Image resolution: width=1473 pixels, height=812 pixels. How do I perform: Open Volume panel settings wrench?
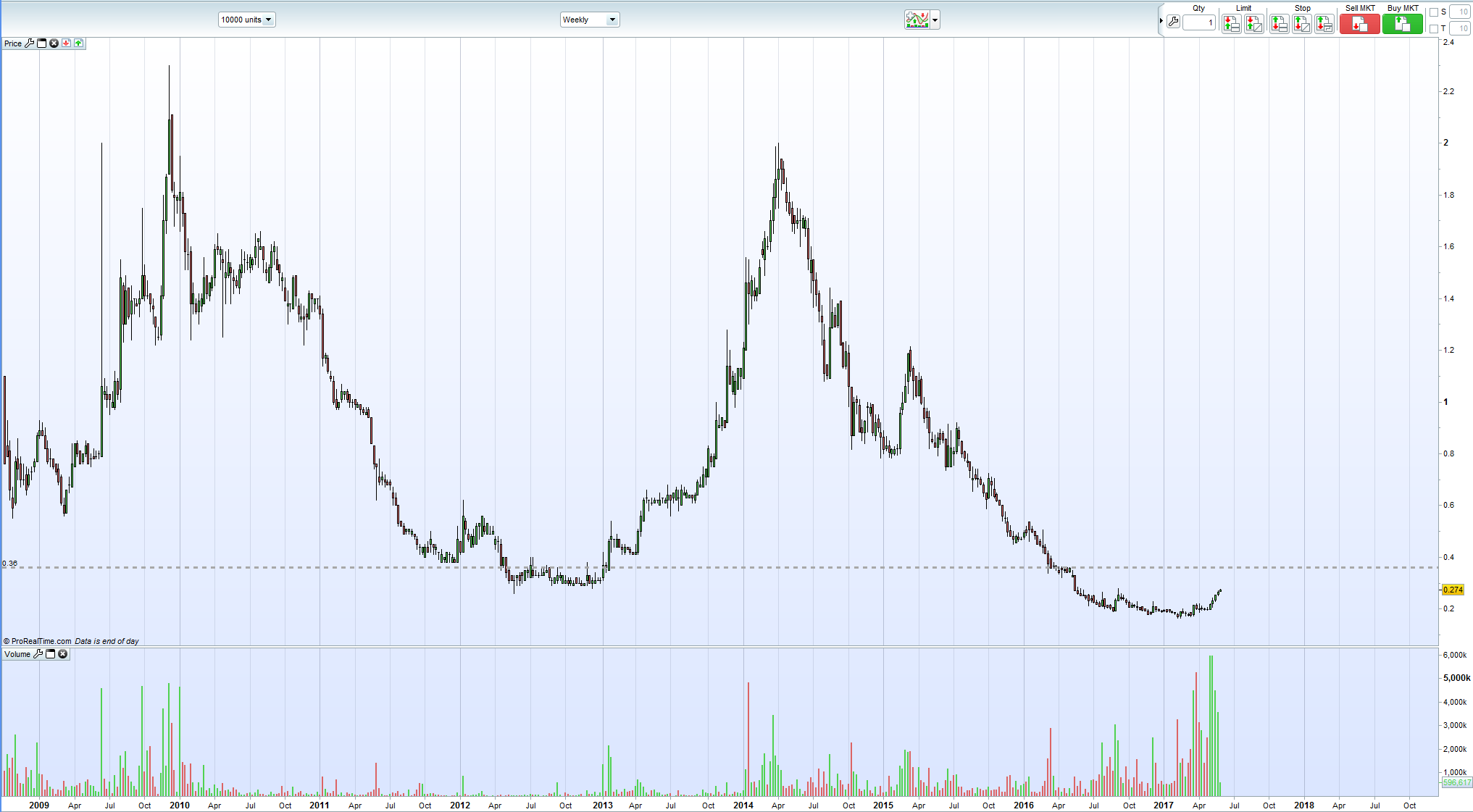pyautogui.click(x=38, y=654)
